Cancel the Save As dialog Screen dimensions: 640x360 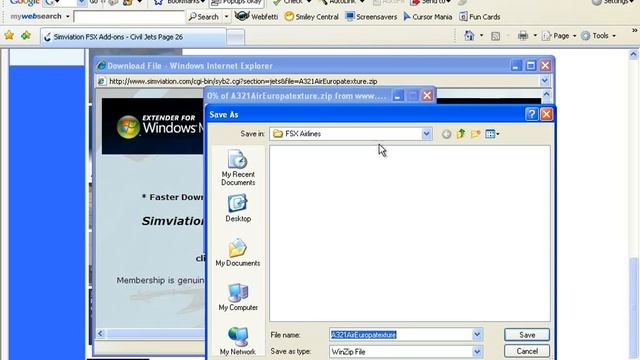pos(527,351)
